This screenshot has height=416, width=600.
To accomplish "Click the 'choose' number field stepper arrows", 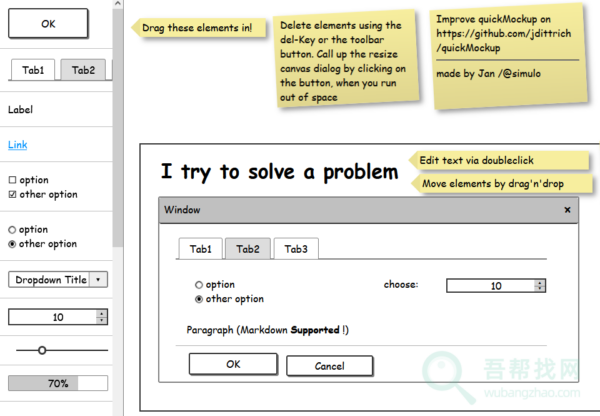I will 540,285.
